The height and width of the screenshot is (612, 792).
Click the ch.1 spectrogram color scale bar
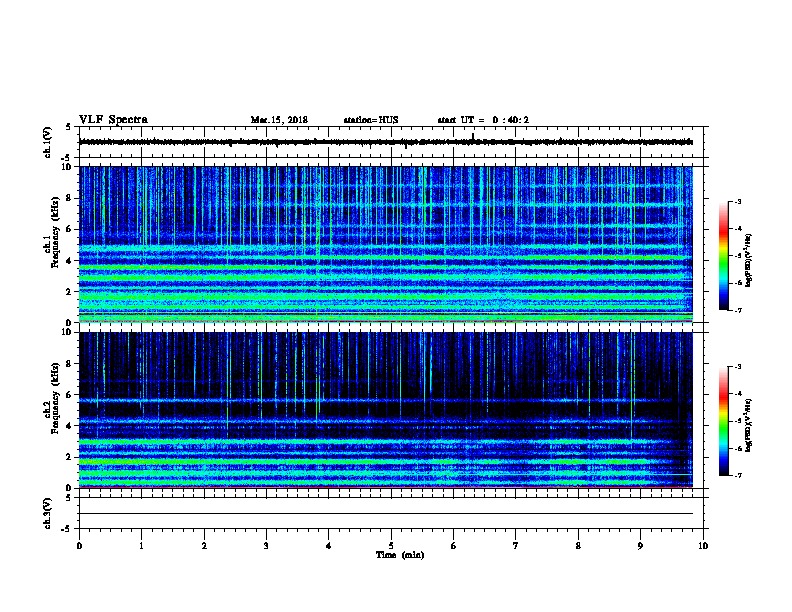tap(723, 256)
